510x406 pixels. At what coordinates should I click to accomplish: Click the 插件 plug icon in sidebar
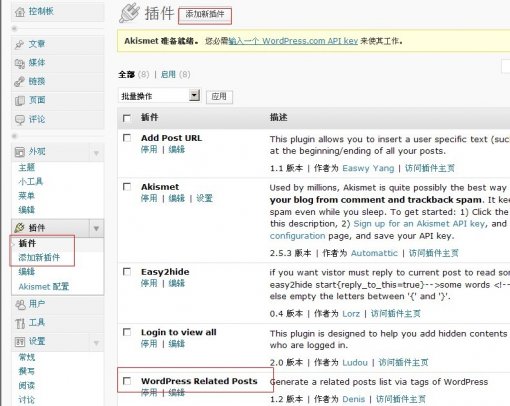[x=19, y=228]
